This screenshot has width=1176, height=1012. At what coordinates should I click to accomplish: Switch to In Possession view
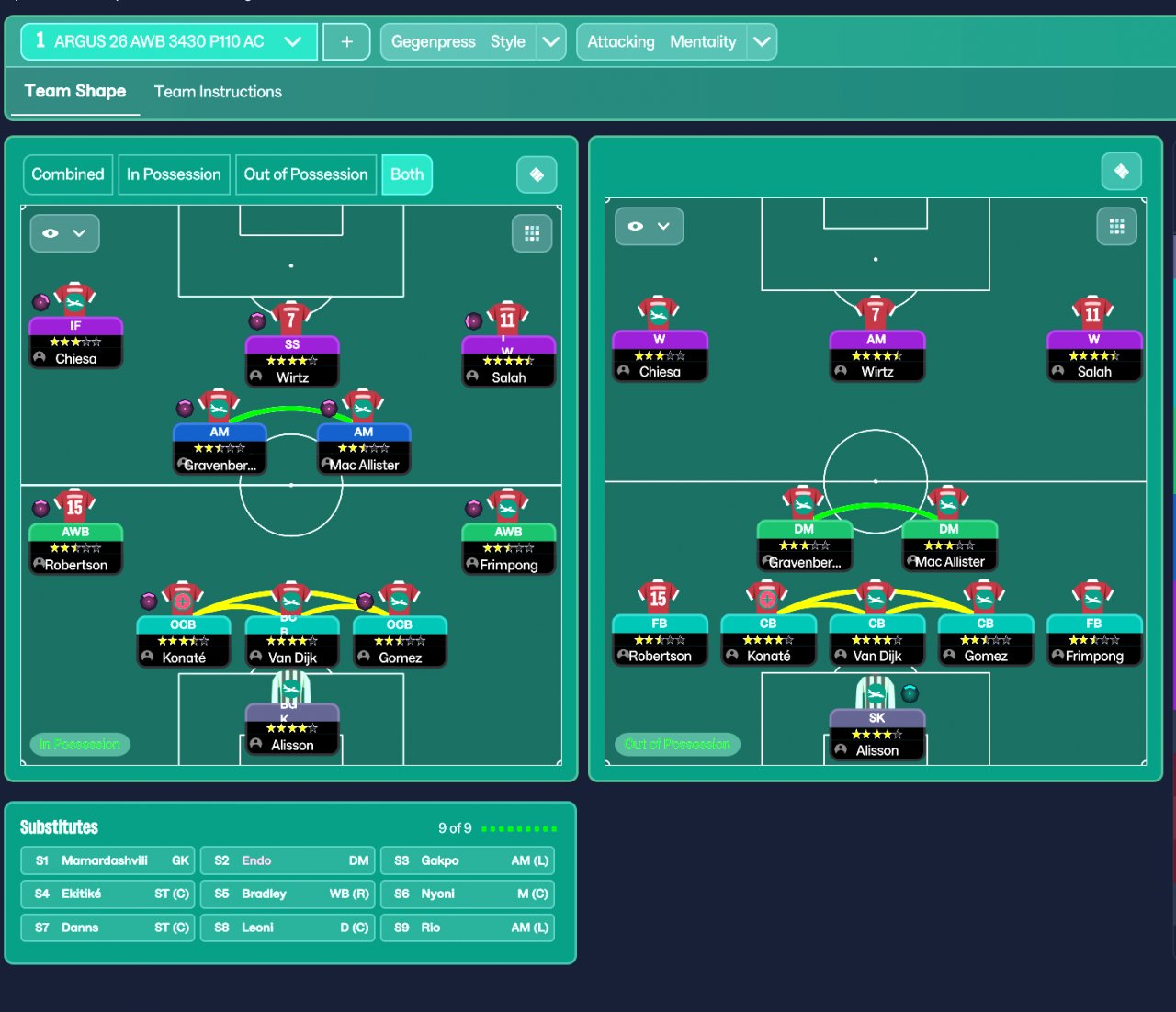click(x=174, y=174)
